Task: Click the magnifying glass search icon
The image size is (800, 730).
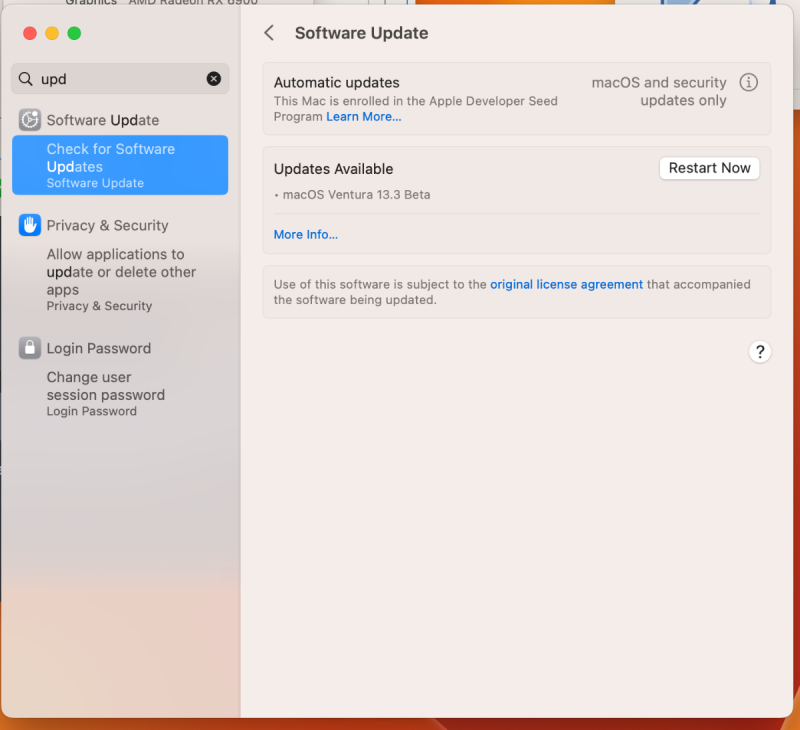Action: click(26, 79)
